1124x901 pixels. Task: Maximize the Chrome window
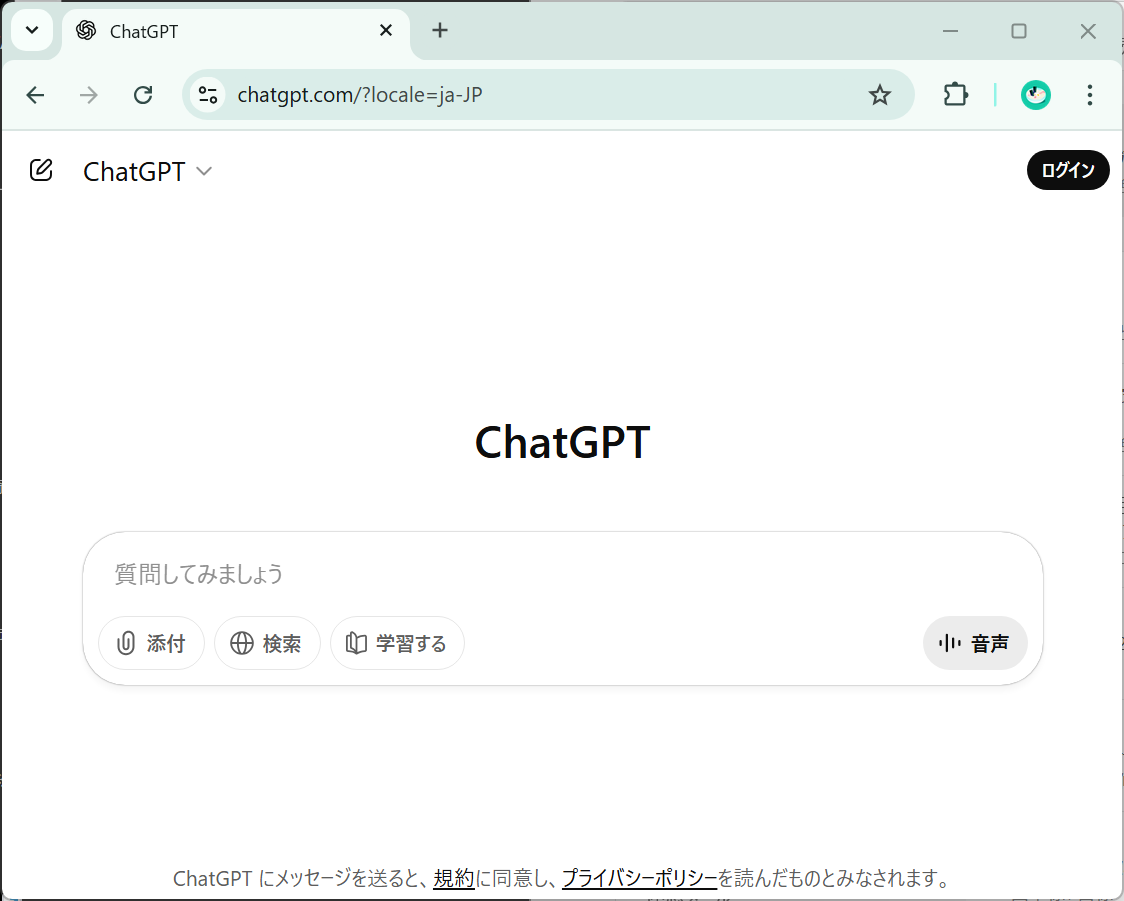tap(1019, 31)
